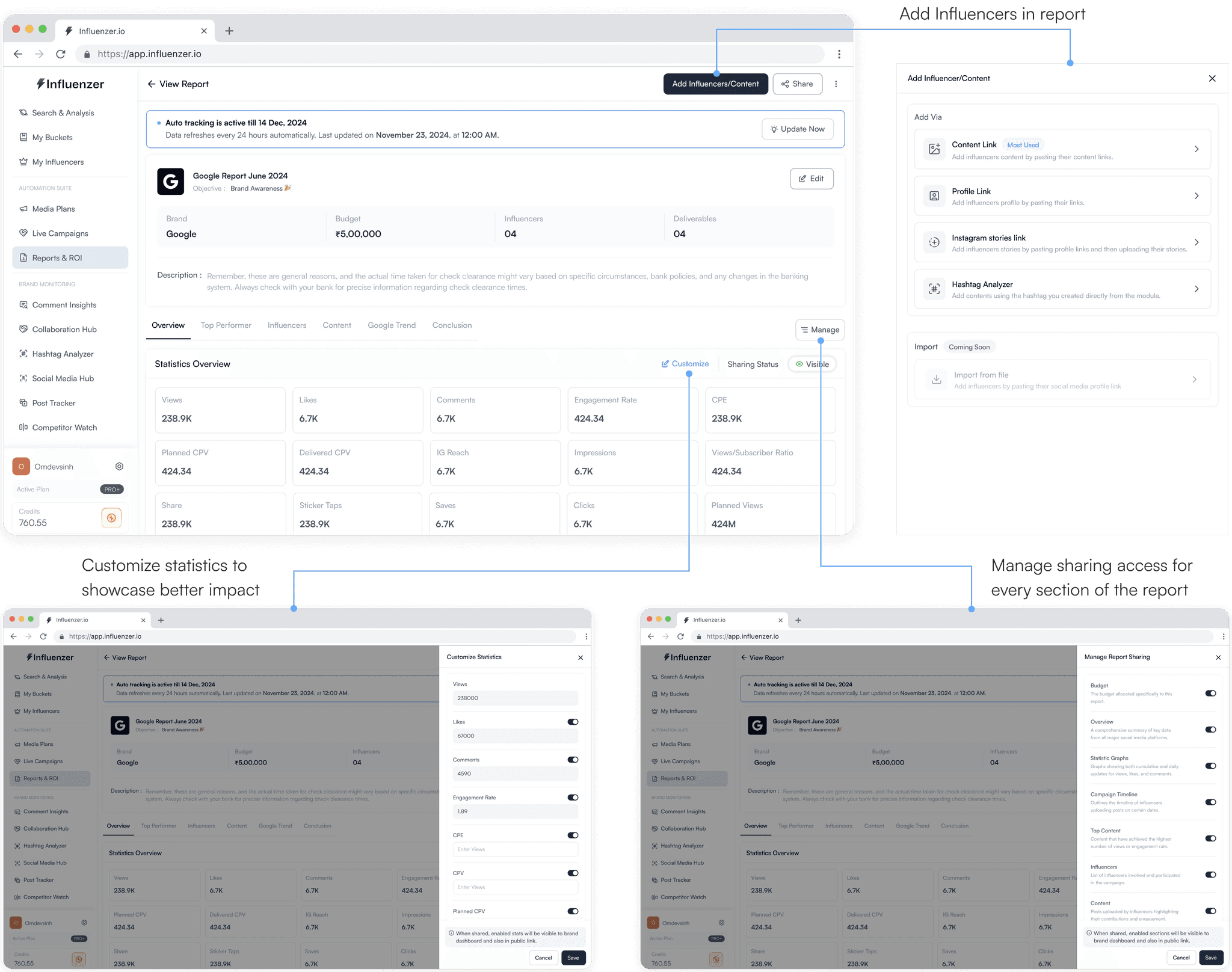
Task: Click the settings gear next to Omdevsinh
Action: [x=119, y=467]
